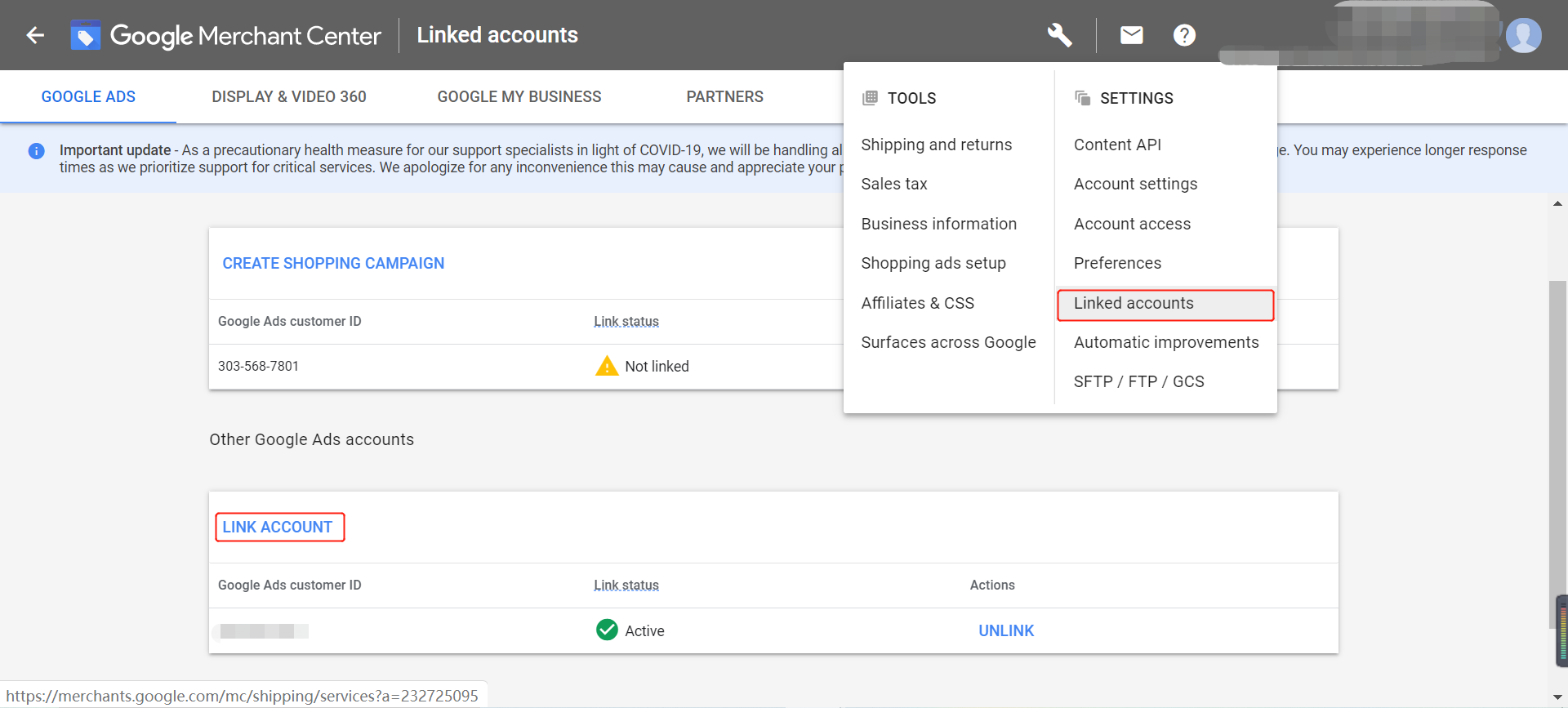Select Linked accounts menu entry
The height and width of the screenshot is (708, 1568).
click(1134, 303)
